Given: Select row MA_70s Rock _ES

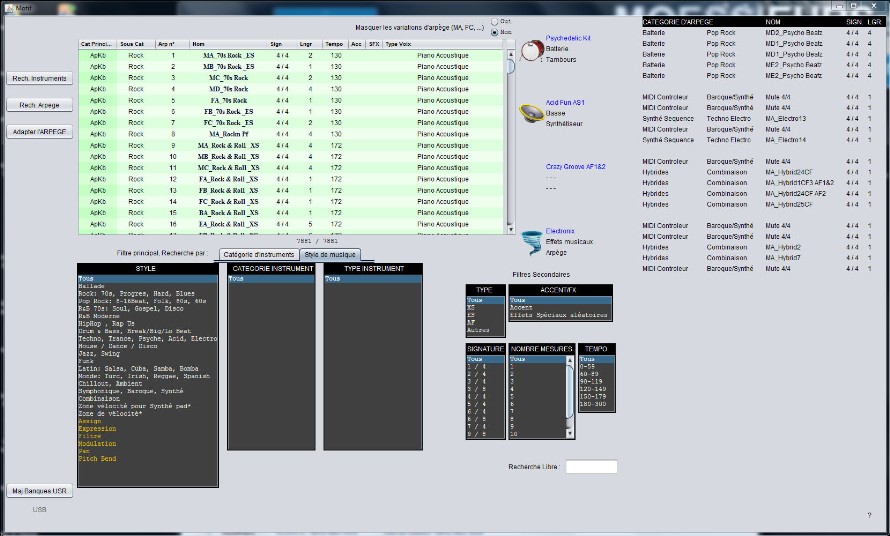Looking at the screenshot, I should tap(291, 56).
